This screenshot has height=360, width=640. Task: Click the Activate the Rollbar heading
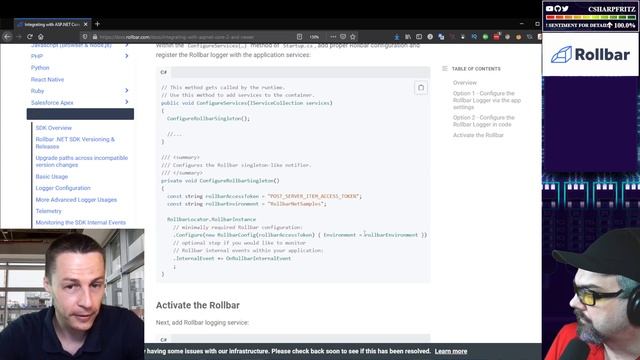[198, 305]
